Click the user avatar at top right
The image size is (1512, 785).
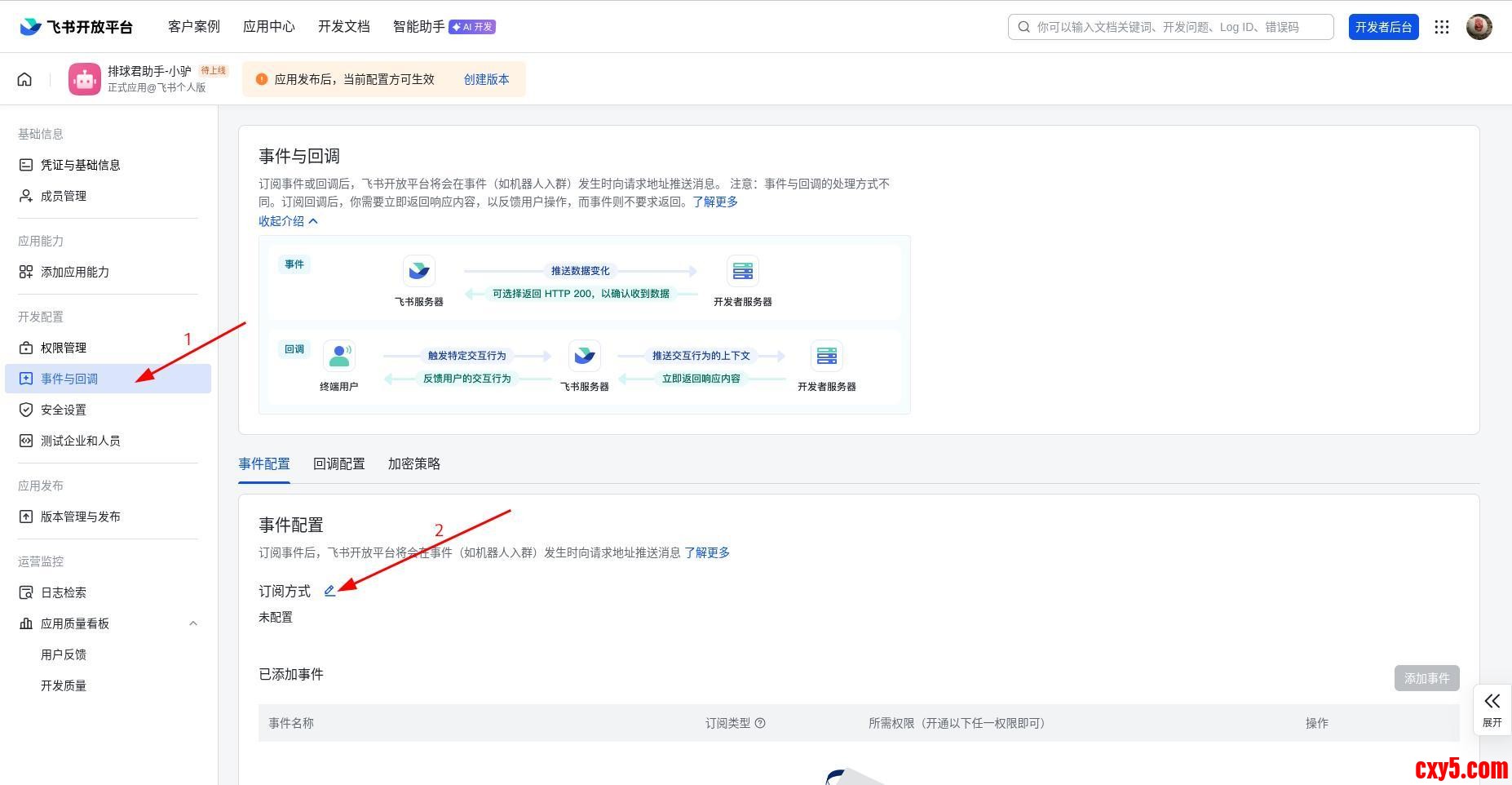(x=1479, y=27)
